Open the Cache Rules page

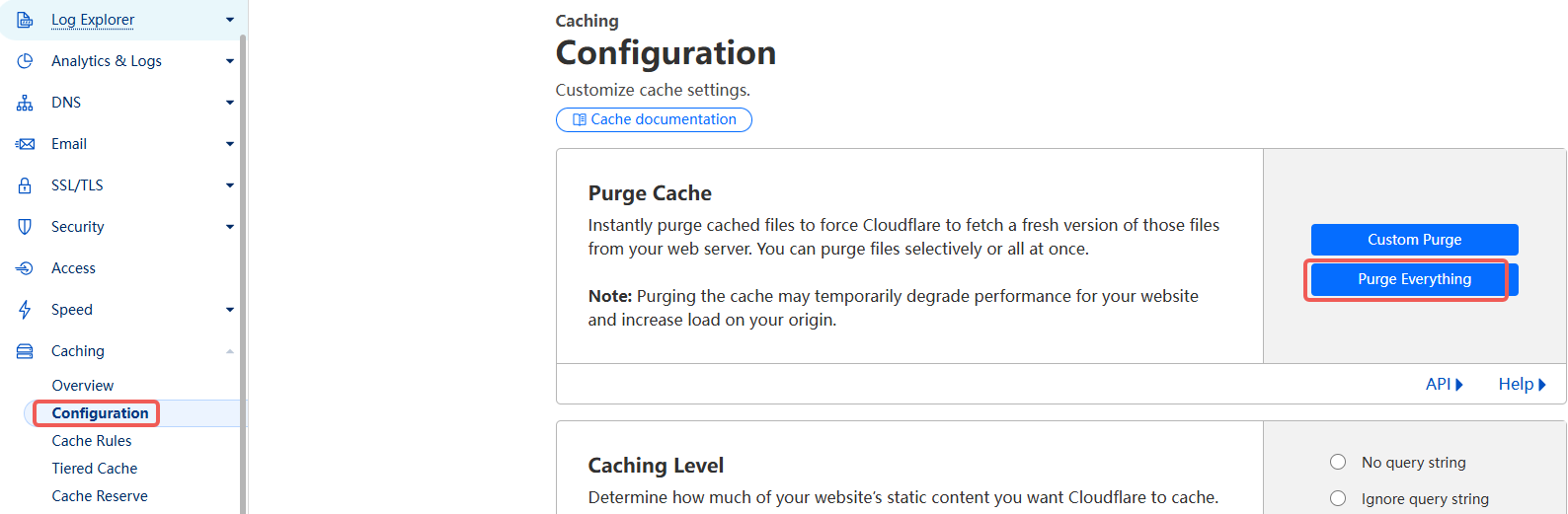coord(92,441)
